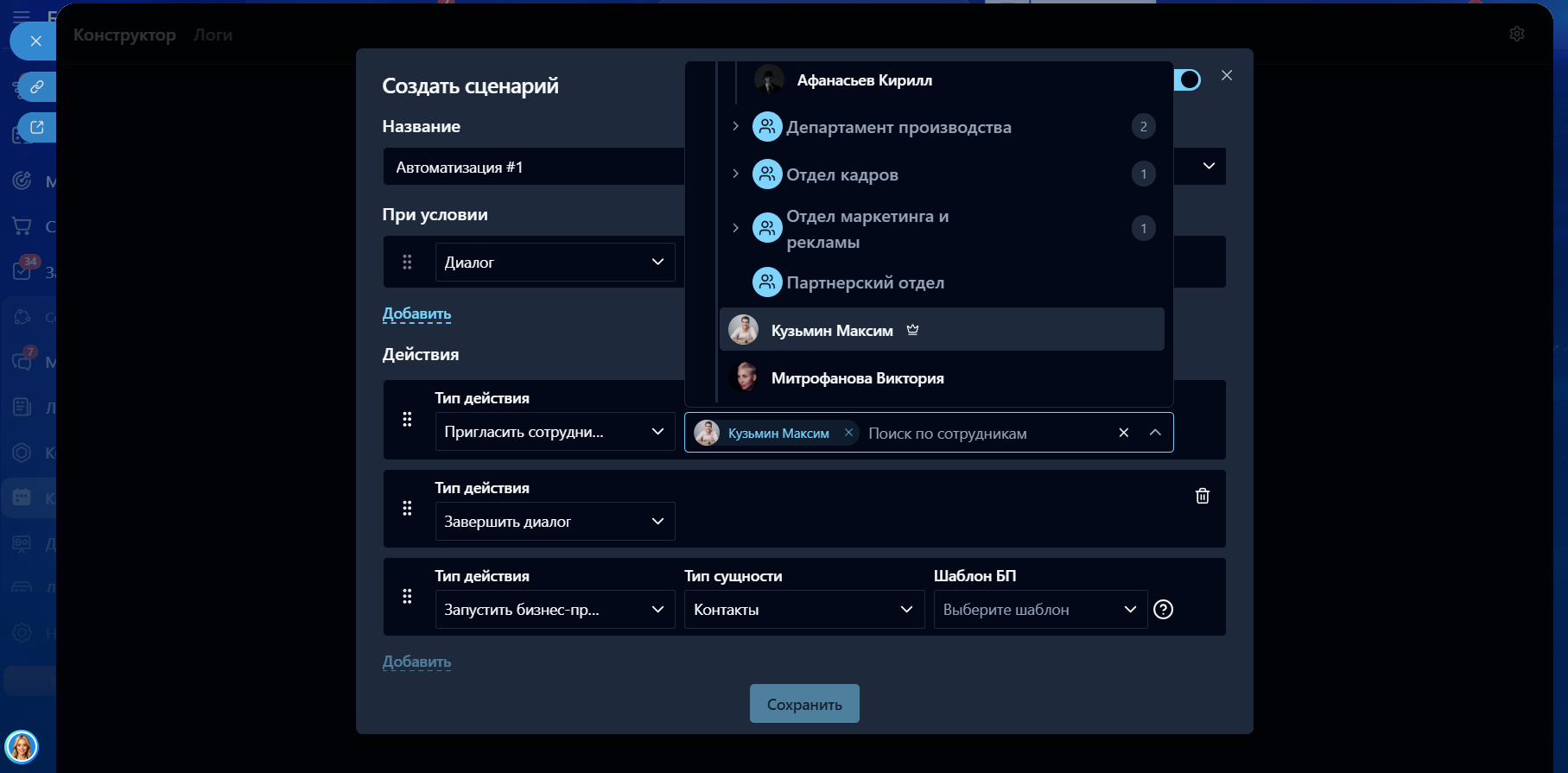Click the drag handle beside Диалог condition

[407, 262]
